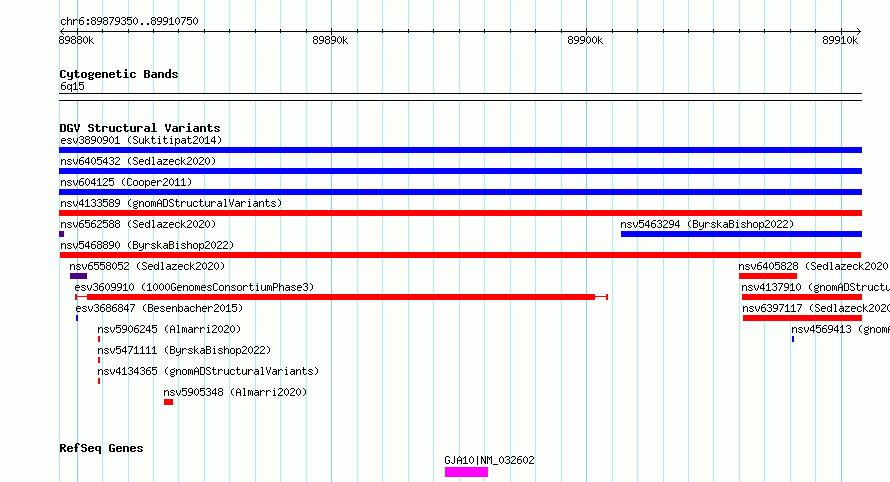Screen dimensions: 890x482
Task: Open the nsv604125 (Cooper2011) variant bar
Action: click(x=460, y=192)
